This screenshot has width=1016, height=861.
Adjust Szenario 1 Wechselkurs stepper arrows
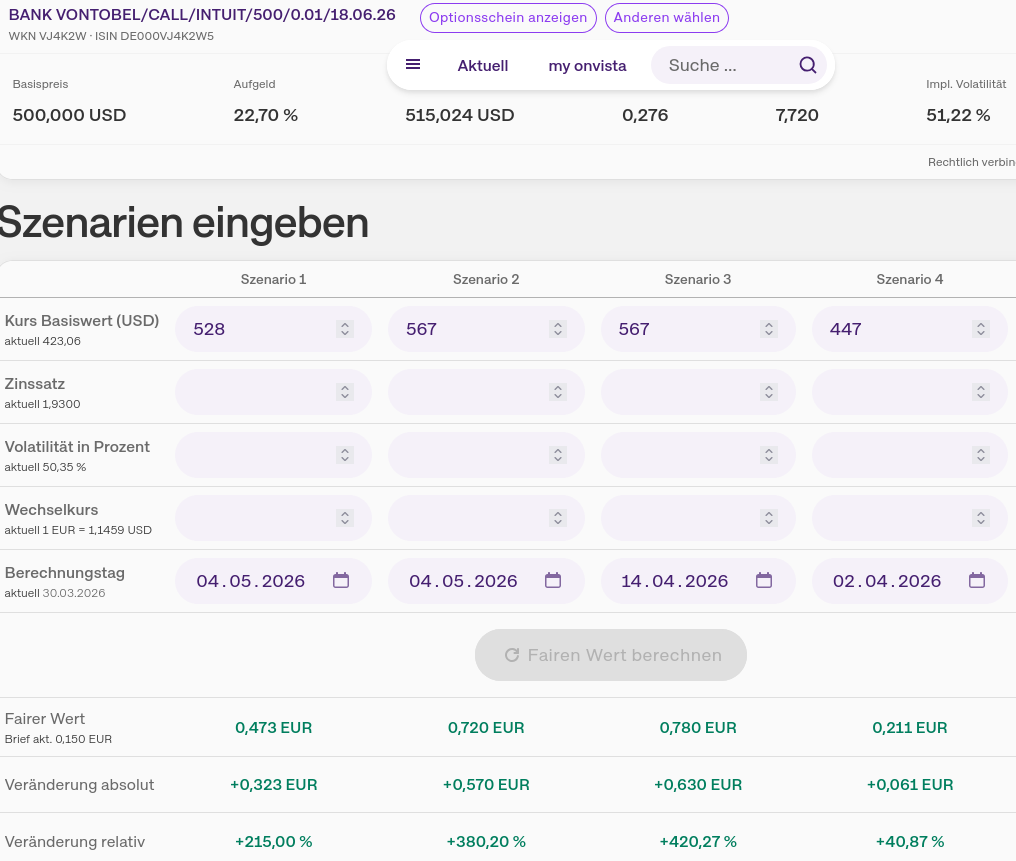point(345,518)
